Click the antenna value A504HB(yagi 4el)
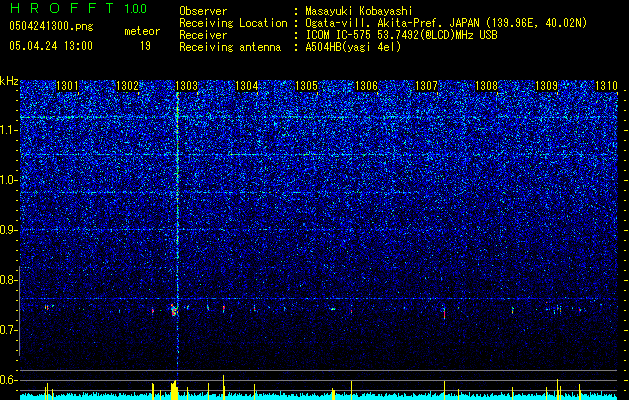629x400 pixels. point(353,47)
